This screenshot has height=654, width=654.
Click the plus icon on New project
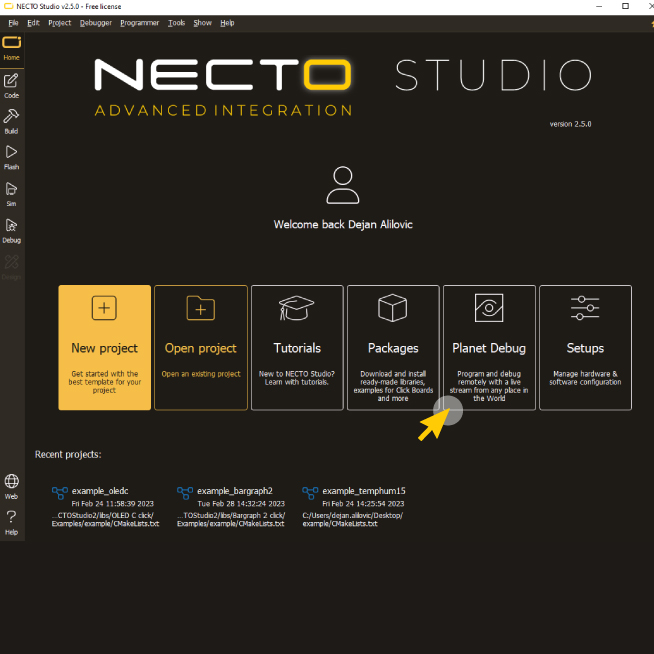click(x=104, y=308)
